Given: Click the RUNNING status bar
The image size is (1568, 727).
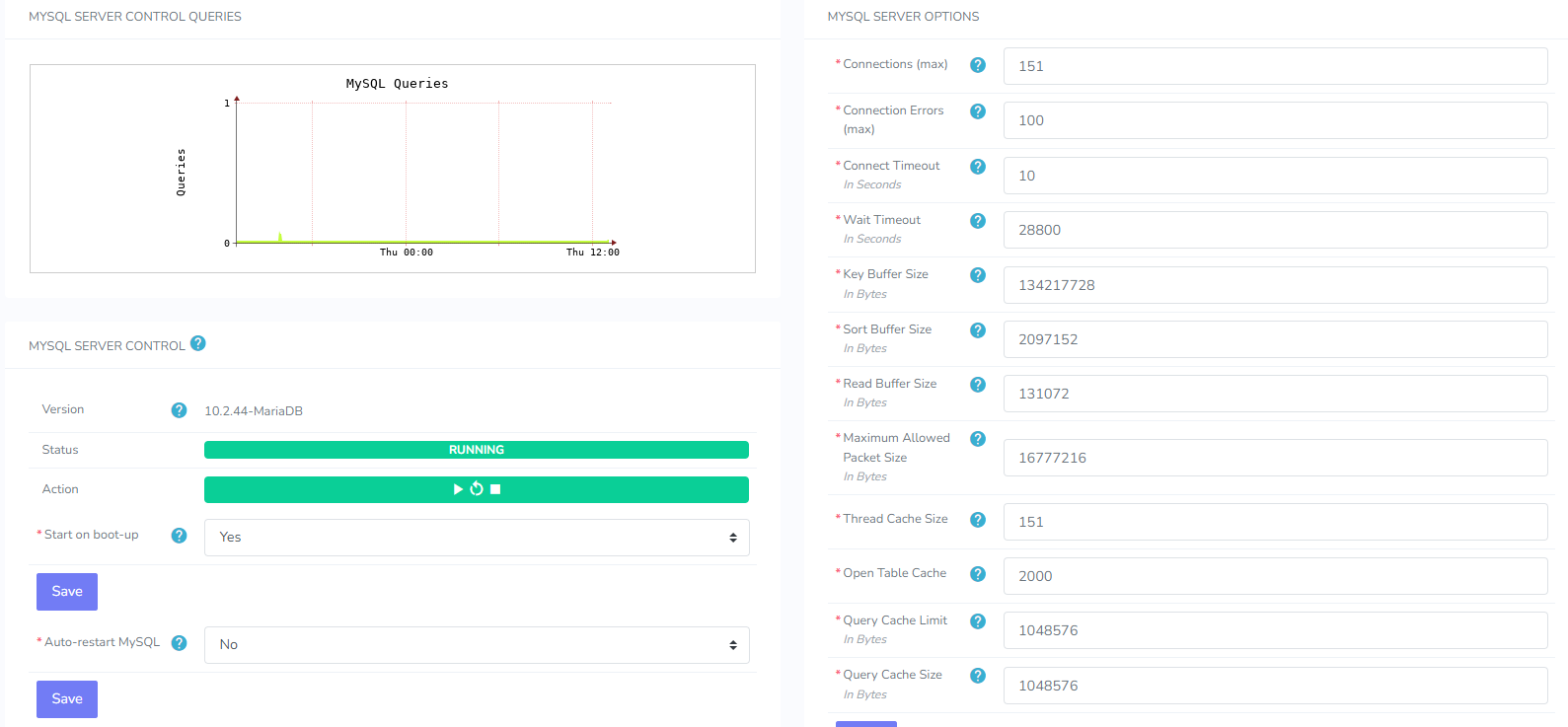Looking at the screenshot, I should point(477,450).
